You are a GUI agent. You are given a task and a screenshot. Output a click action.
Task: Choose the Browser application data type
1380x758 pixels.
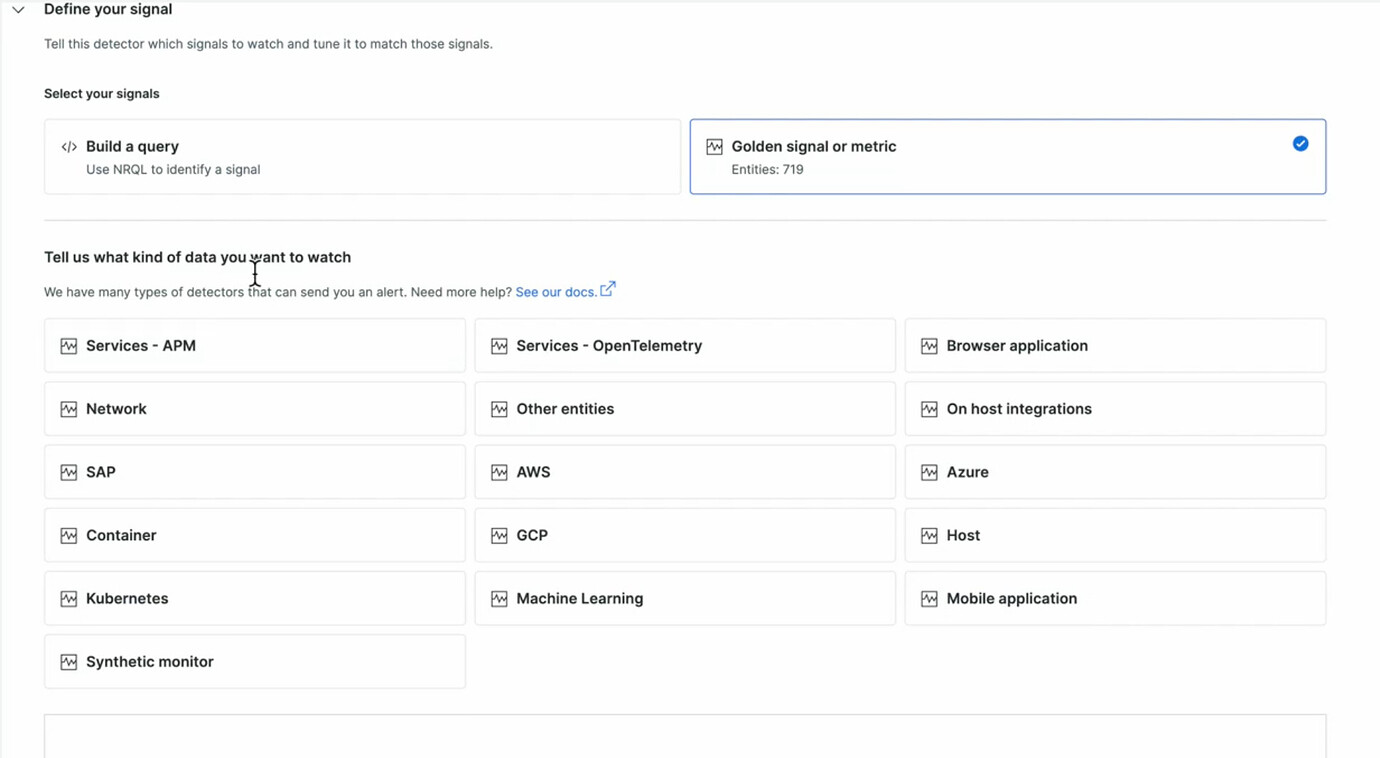click(1114, 344)
